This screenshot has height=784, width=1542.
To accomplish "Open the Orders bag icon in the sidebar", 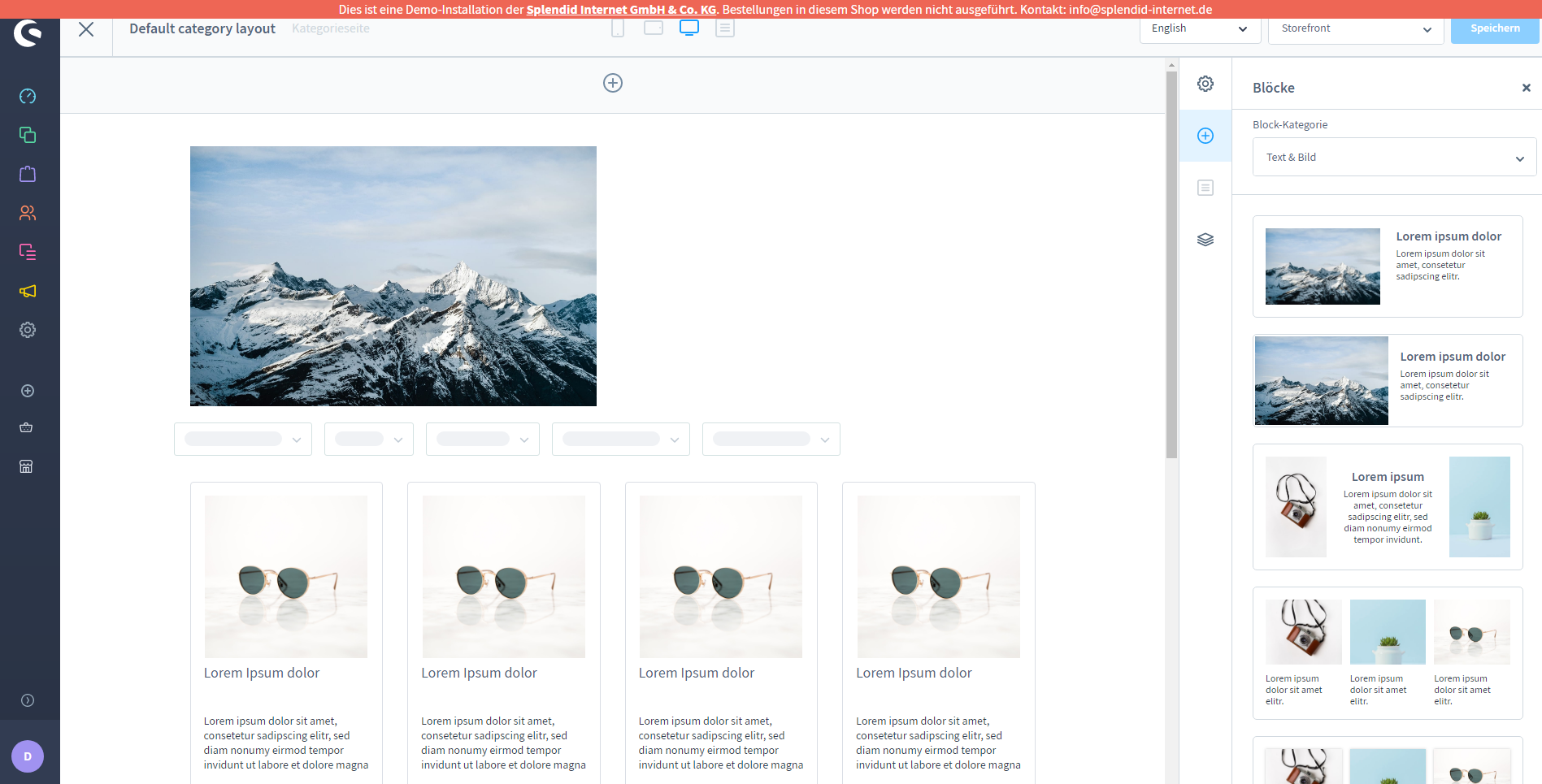I will click(x=28, y=174).
